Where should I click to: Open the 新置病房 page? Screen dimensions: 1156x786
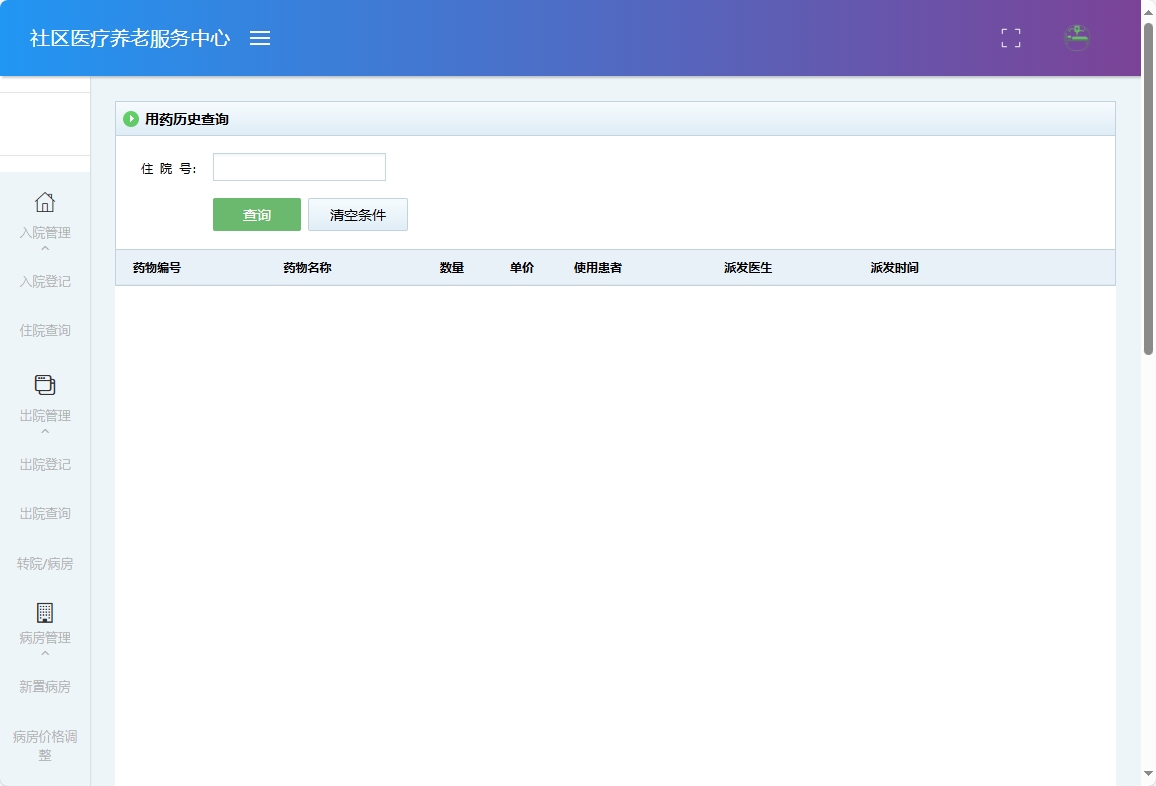(x=45, y=686)
